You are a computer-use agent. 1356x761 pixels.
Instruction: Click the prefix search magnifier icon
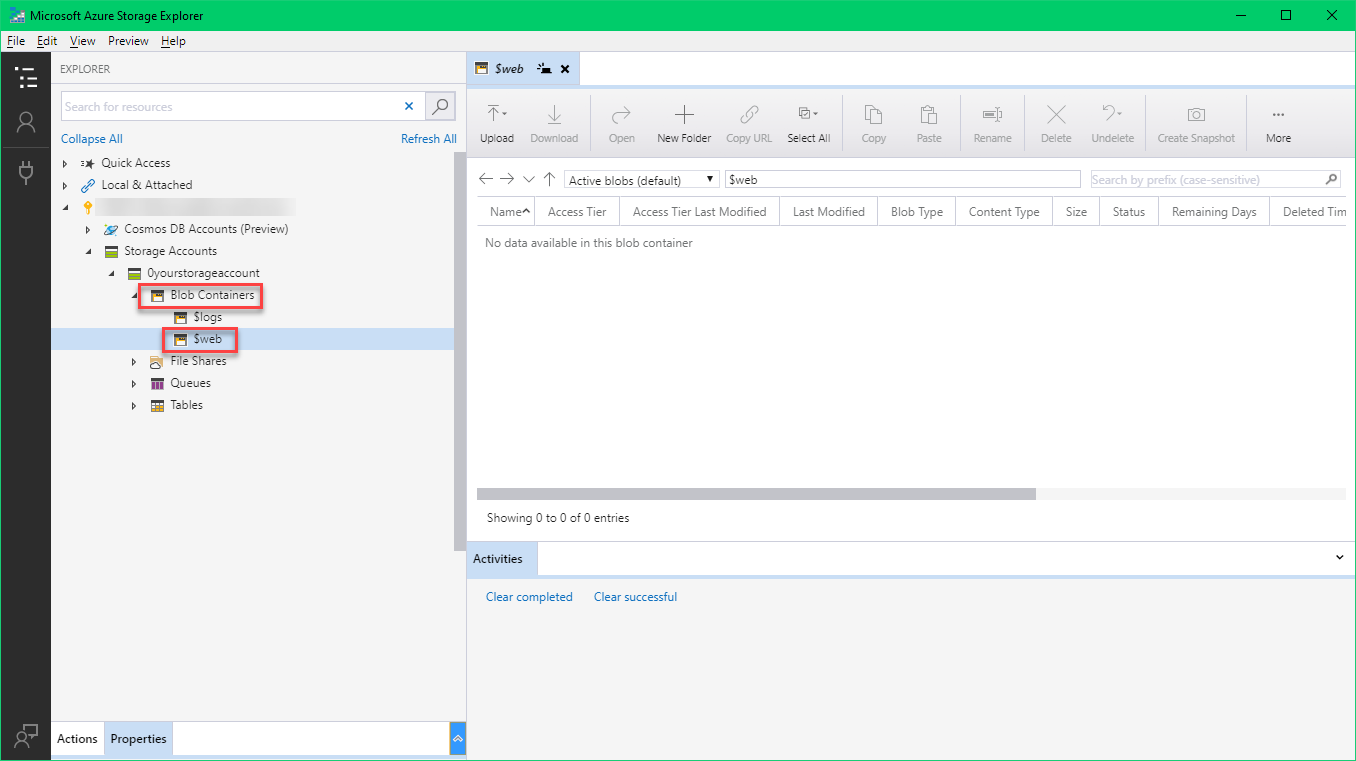click(x=1331, y=179)
